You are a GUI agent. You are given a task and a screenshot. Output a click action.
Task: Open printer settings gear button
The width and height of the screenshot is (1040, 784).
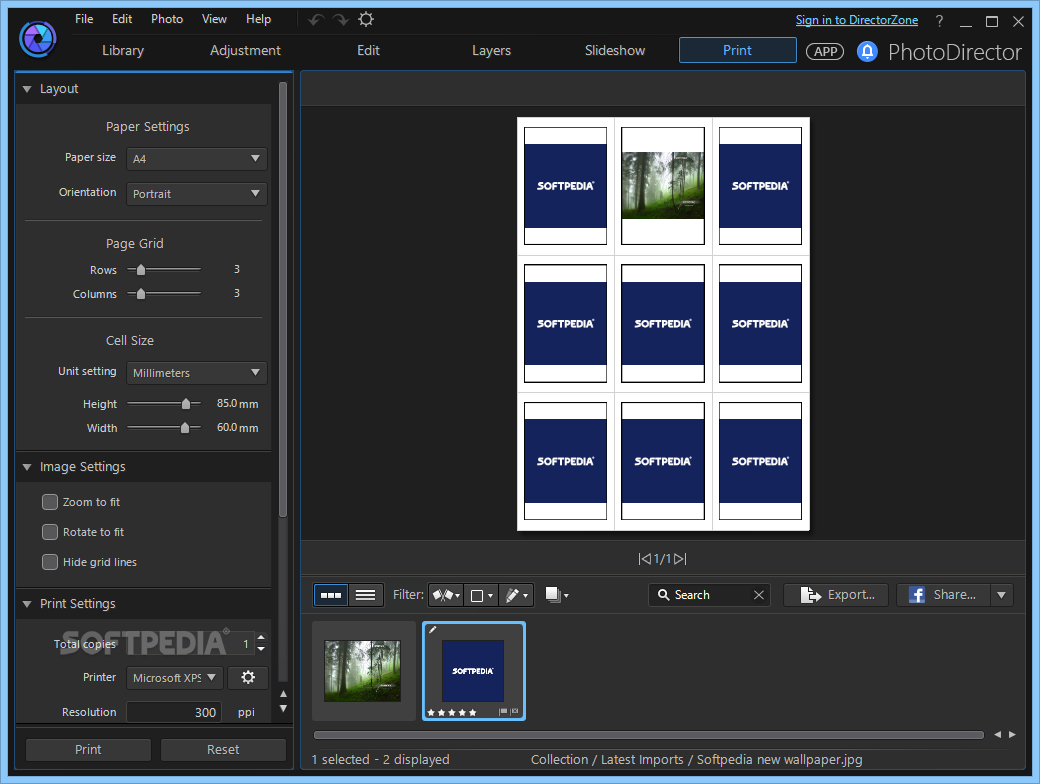[x=248, y=678]
